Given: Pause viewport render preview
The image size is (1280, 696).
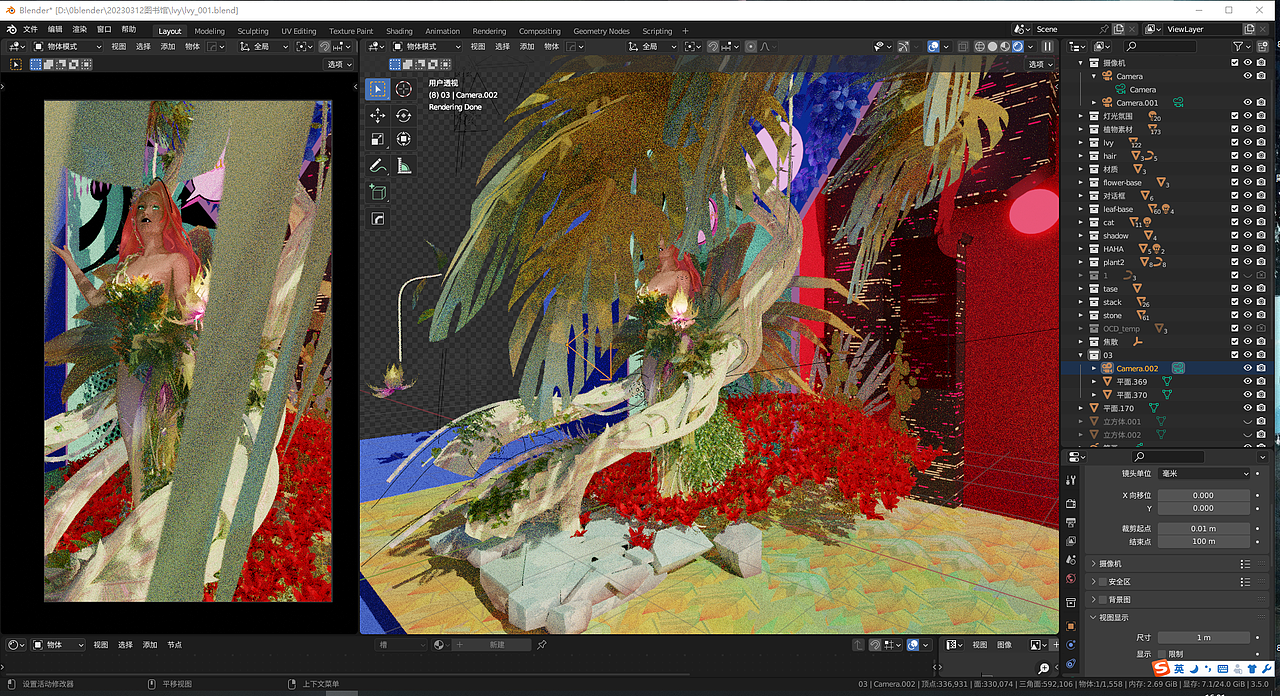Looking at the screenshot, I should [x=1047, y=46].
